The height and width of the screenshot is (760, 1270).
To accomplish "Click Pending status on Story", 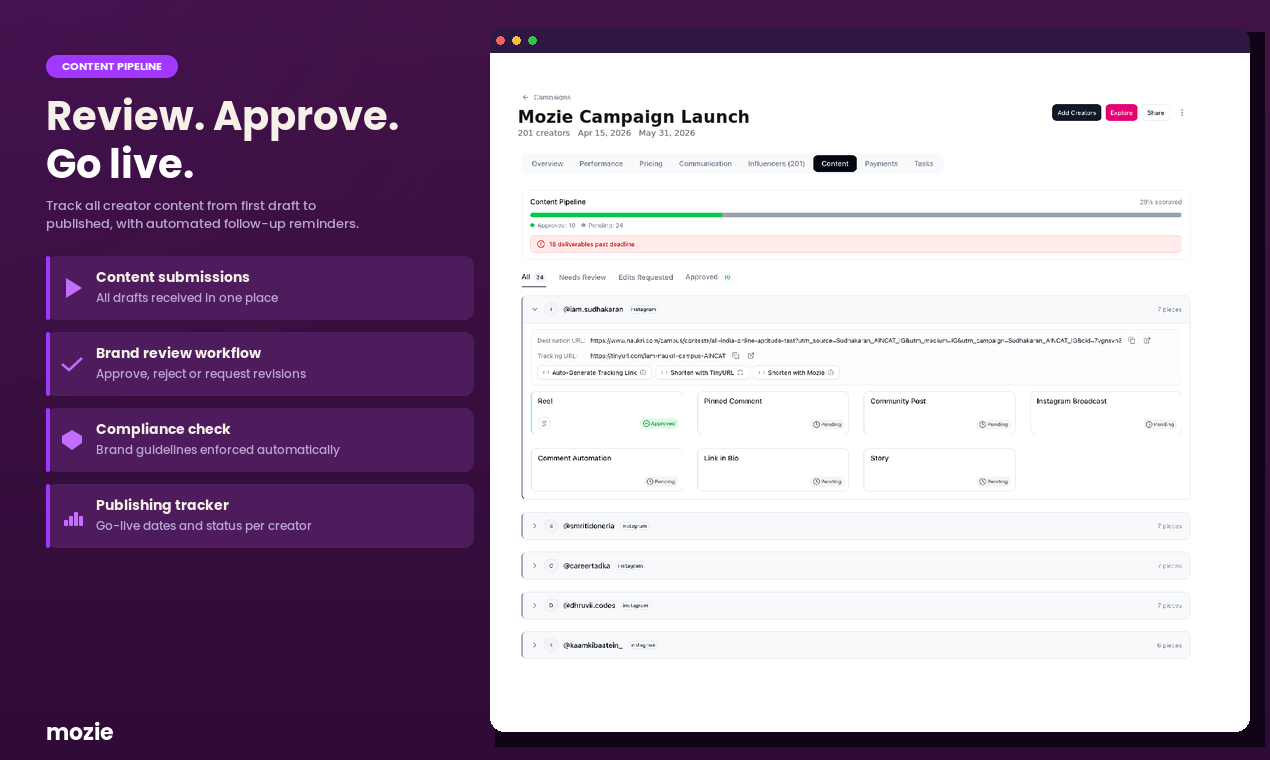I will (x=994, y=482).
